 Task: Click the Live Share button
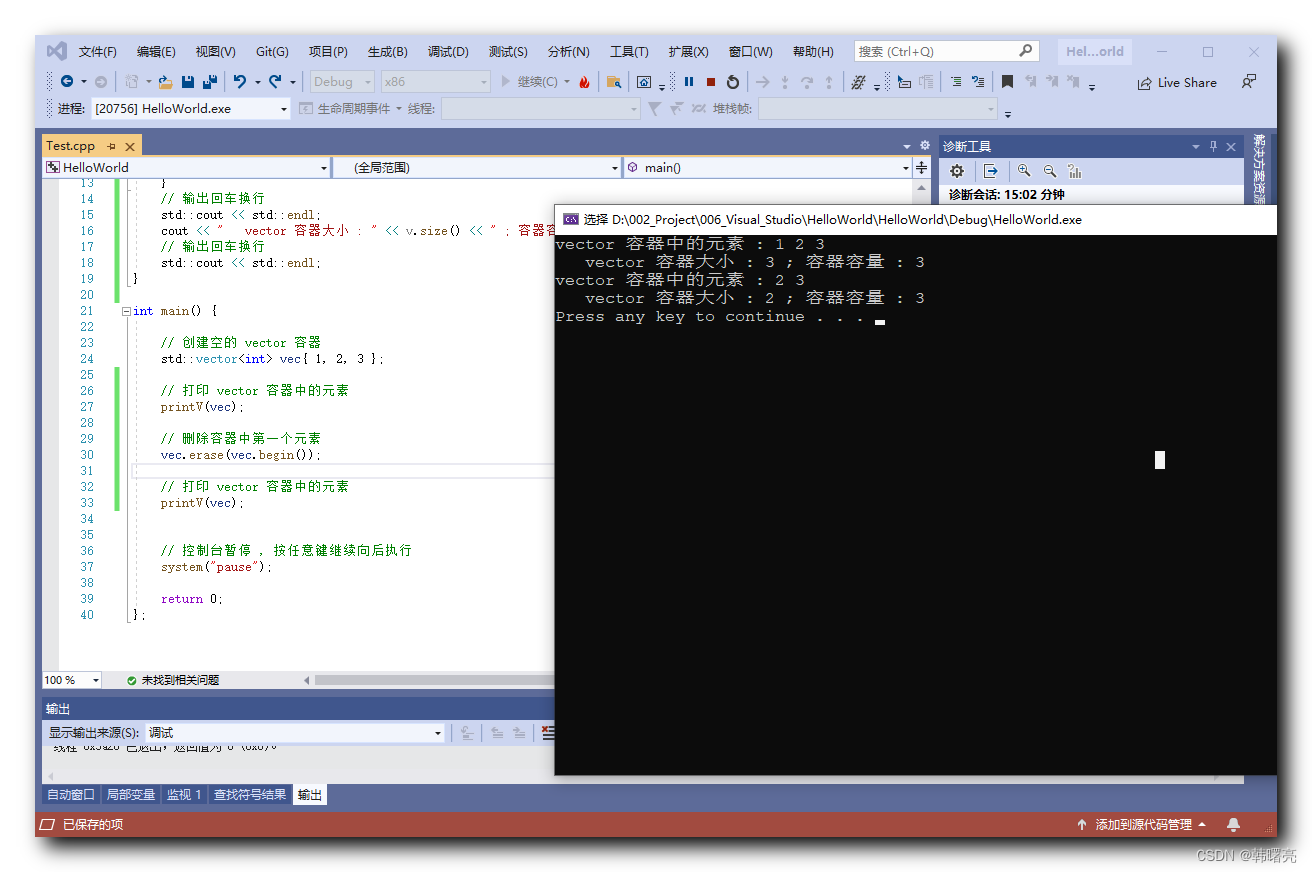click(x=1177, y=83)
